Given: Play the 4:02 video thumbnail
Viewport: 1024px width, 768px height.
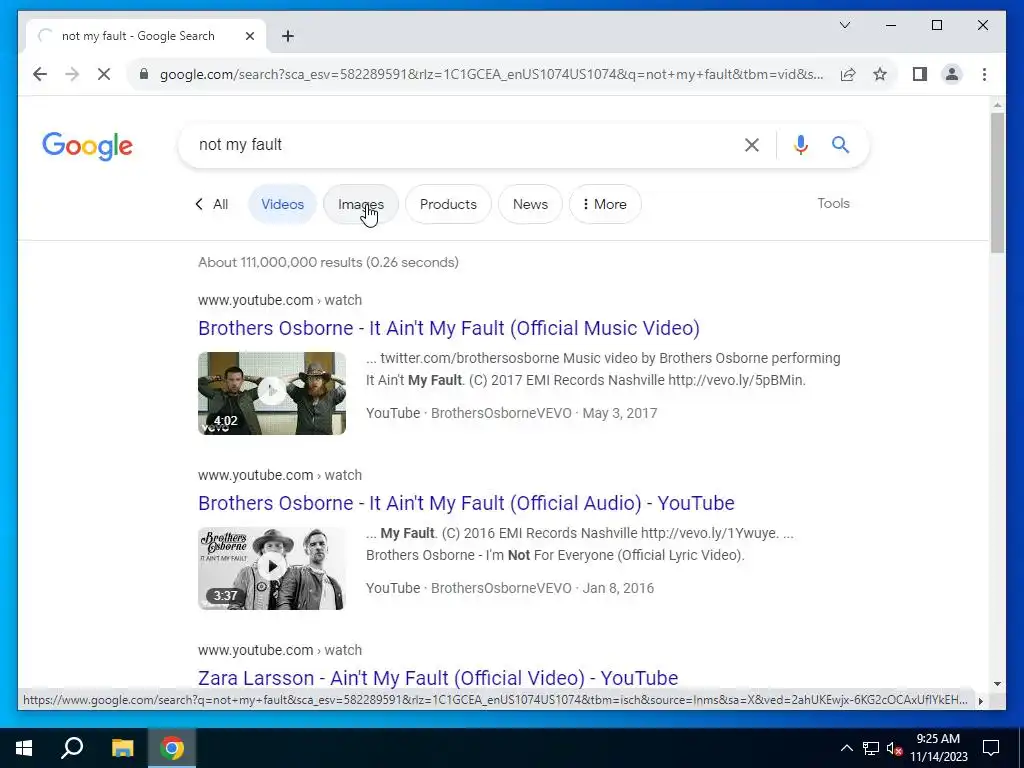Looking at the screenshot, I should coord(272,393).
